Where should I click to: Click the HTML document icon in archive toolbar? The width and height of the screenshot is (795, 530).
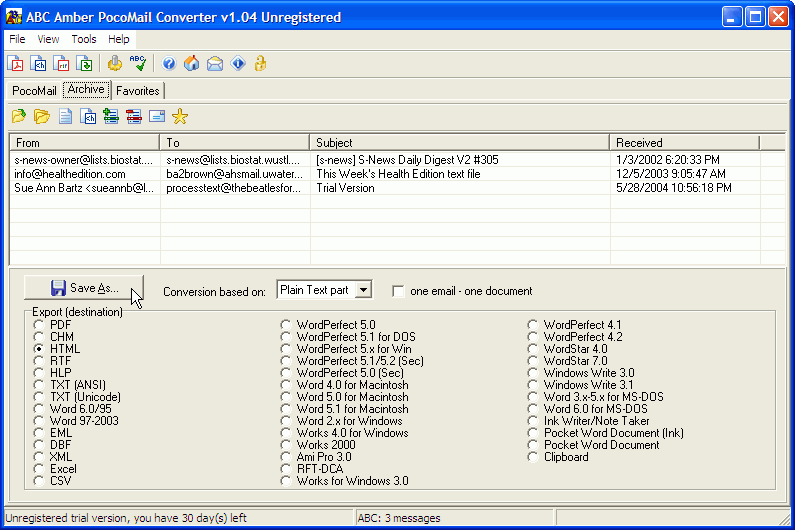pyautogui.click(x=88, y=116)
